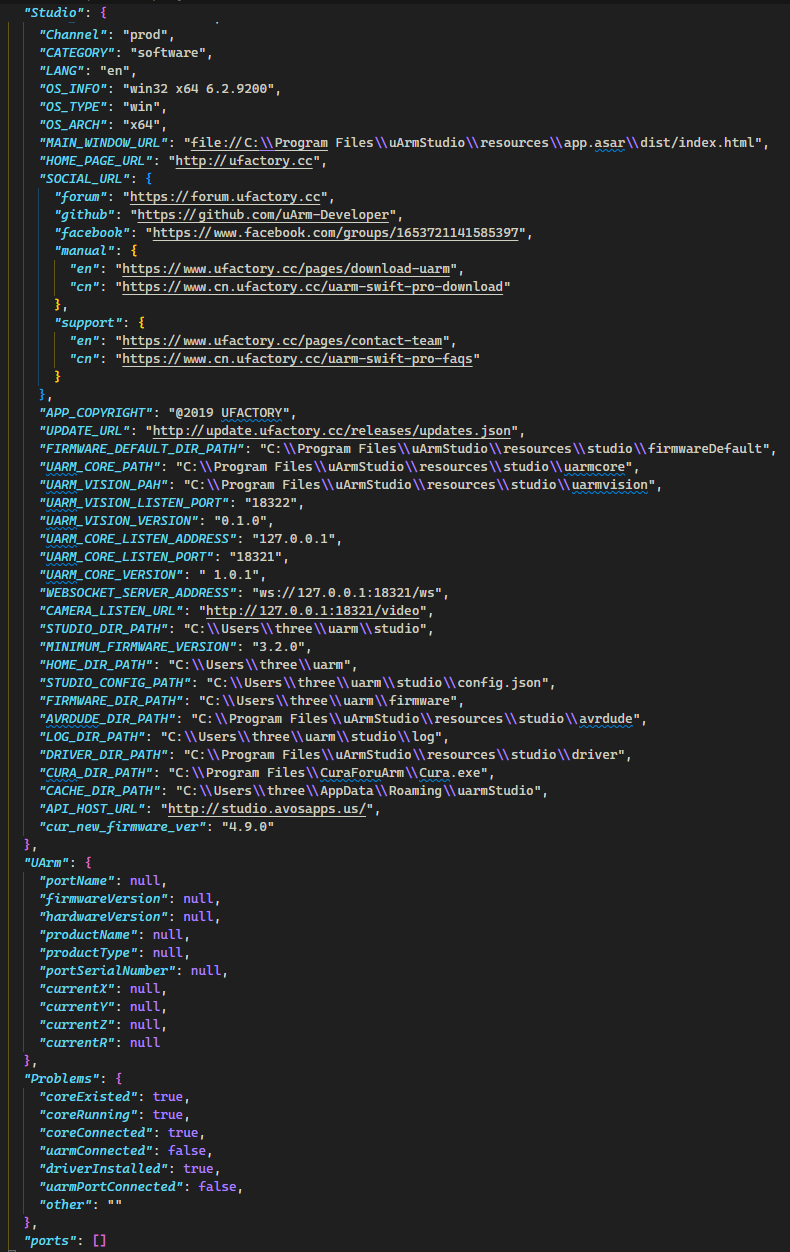Viewport: 790px width, 1252px height.
Task: Select the "127.0.0.1" core listen address value
Action: tap(295, 538)
